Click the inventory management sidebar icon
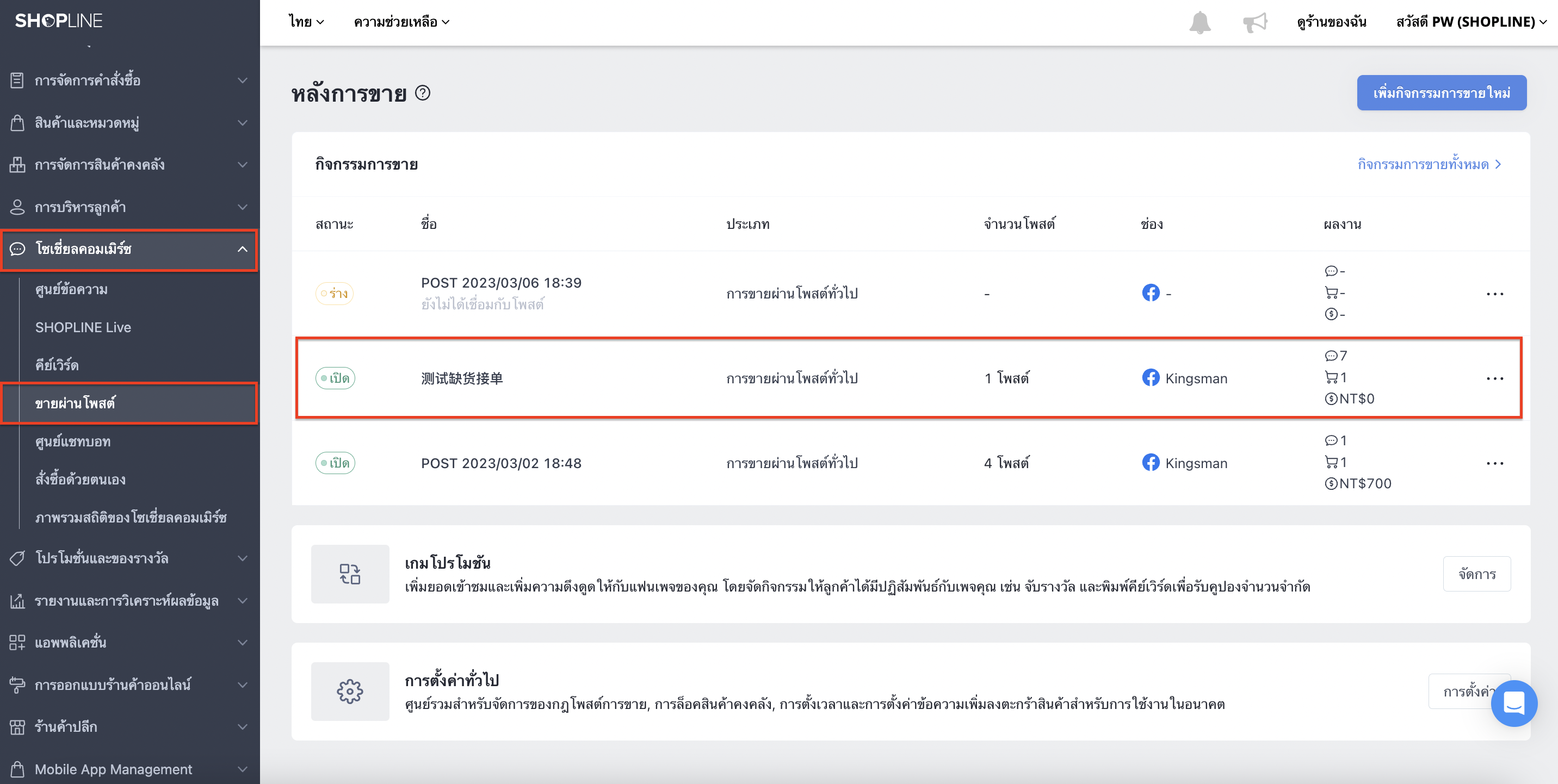This screenshot has width=1558, height=784. point(17,164)
